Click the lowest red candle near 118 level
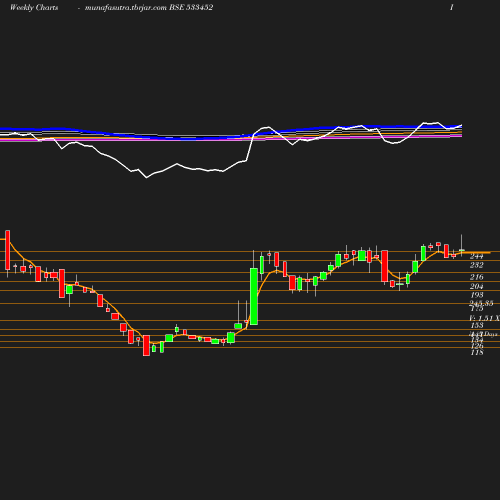500x500 pixels. point(146,346)
